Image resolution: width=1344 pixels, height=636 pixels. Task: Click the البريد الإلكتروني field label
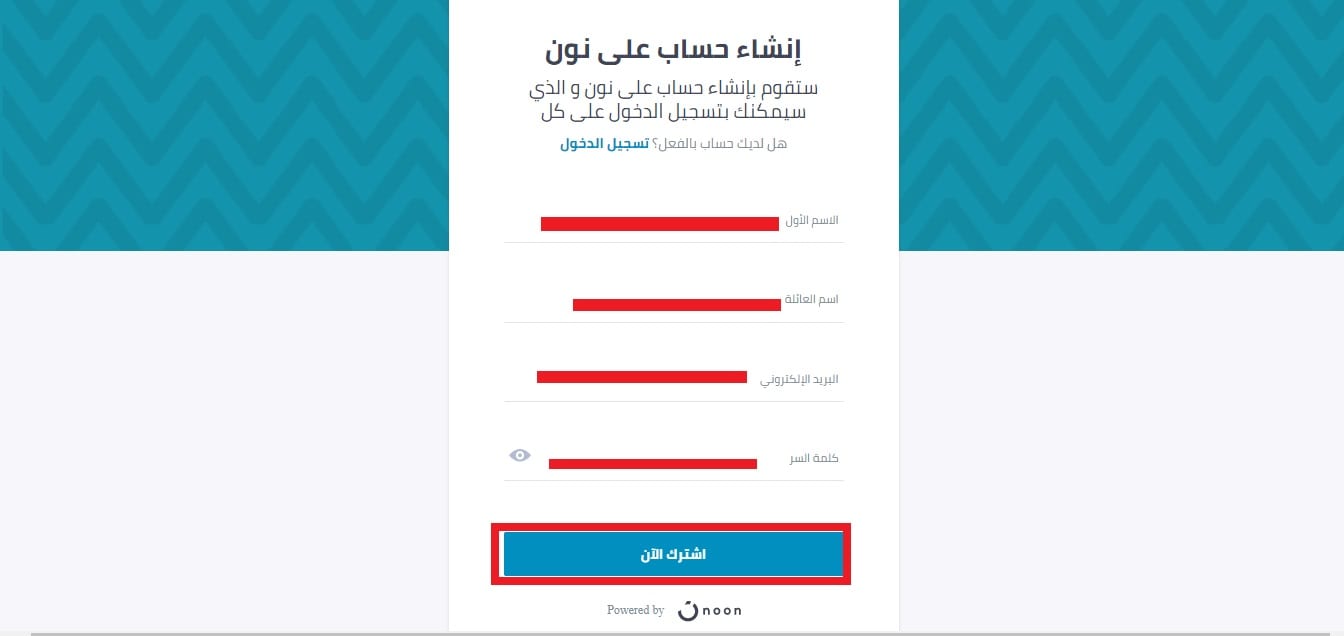coord(799,379)
